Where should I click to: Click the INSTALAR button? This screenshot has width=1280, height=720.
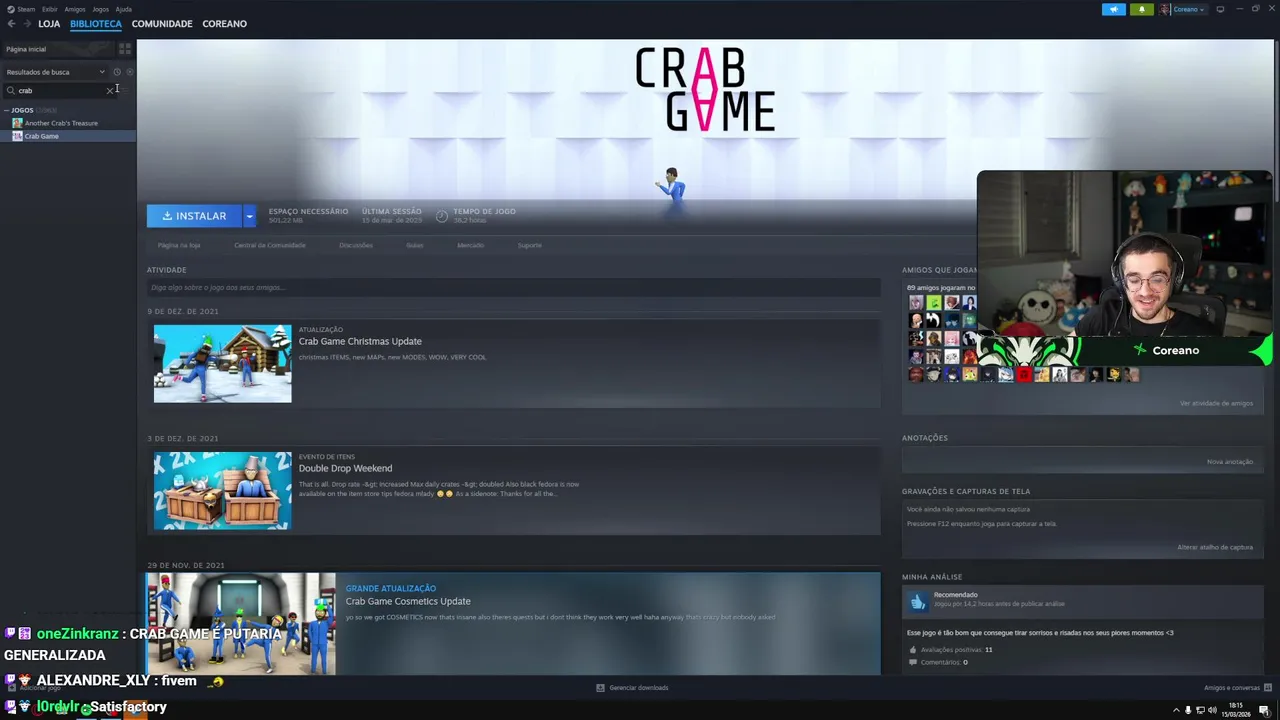[194, 216]
